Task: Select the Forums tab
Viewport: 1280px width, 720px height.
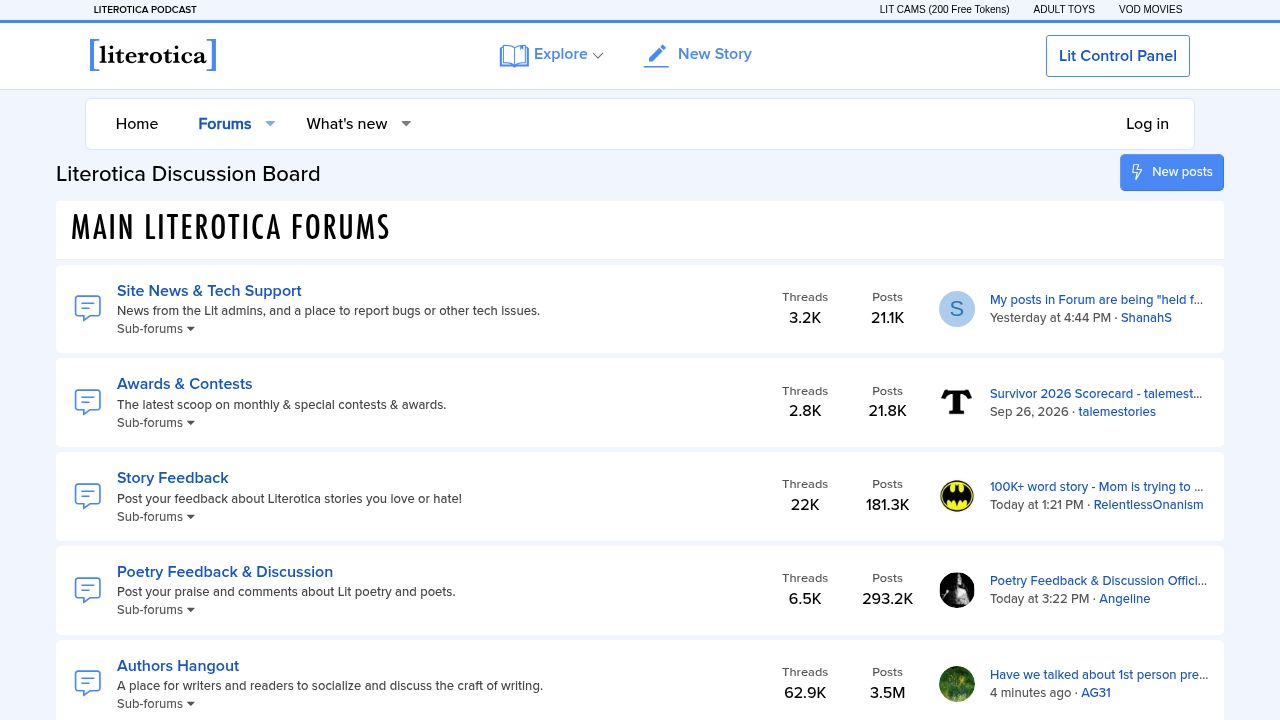Action: [225, 124]
